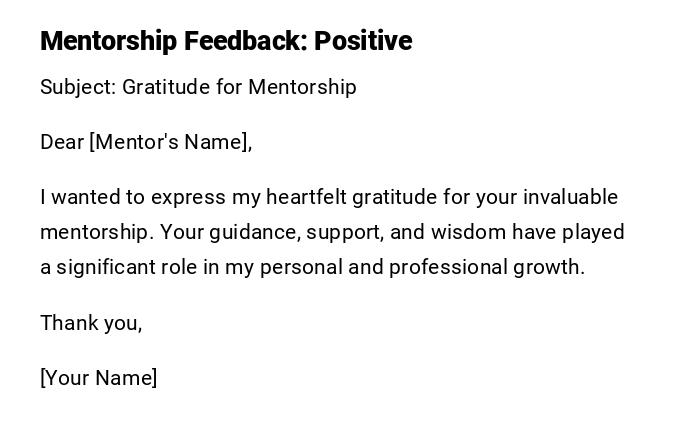
Task: Click the 'Subject:' label
Action: (x=78, y=87)
